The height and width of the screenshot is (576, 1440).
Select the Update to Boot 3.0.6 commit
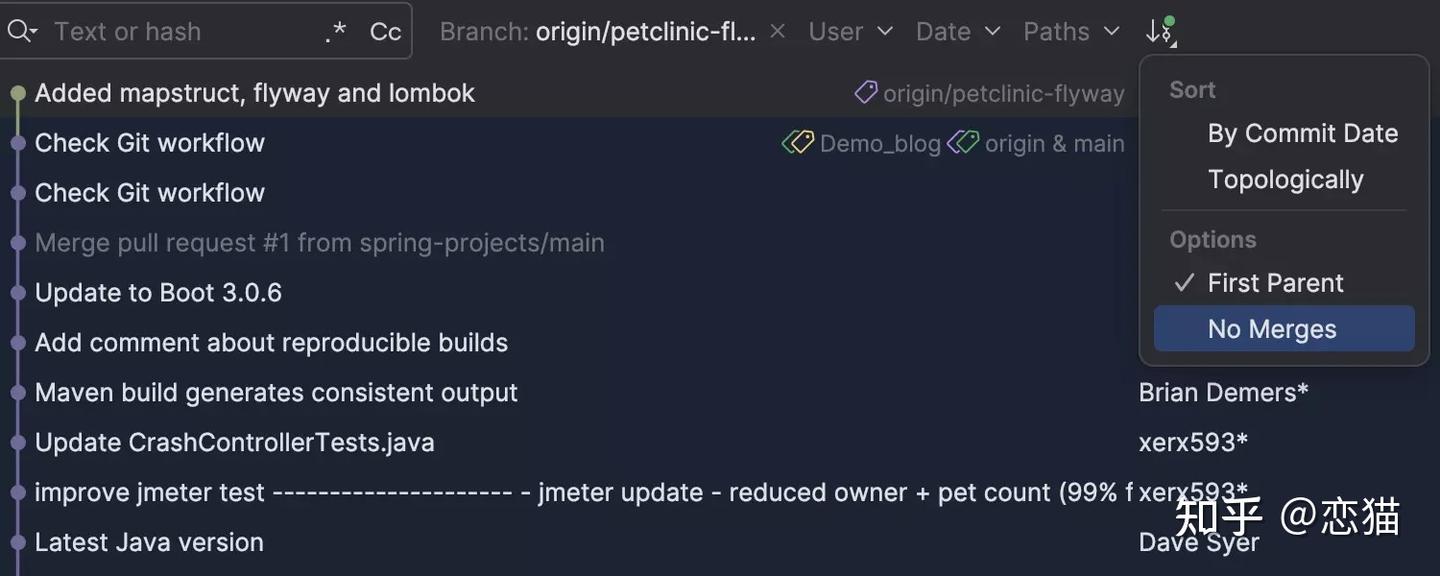[157, 292]
